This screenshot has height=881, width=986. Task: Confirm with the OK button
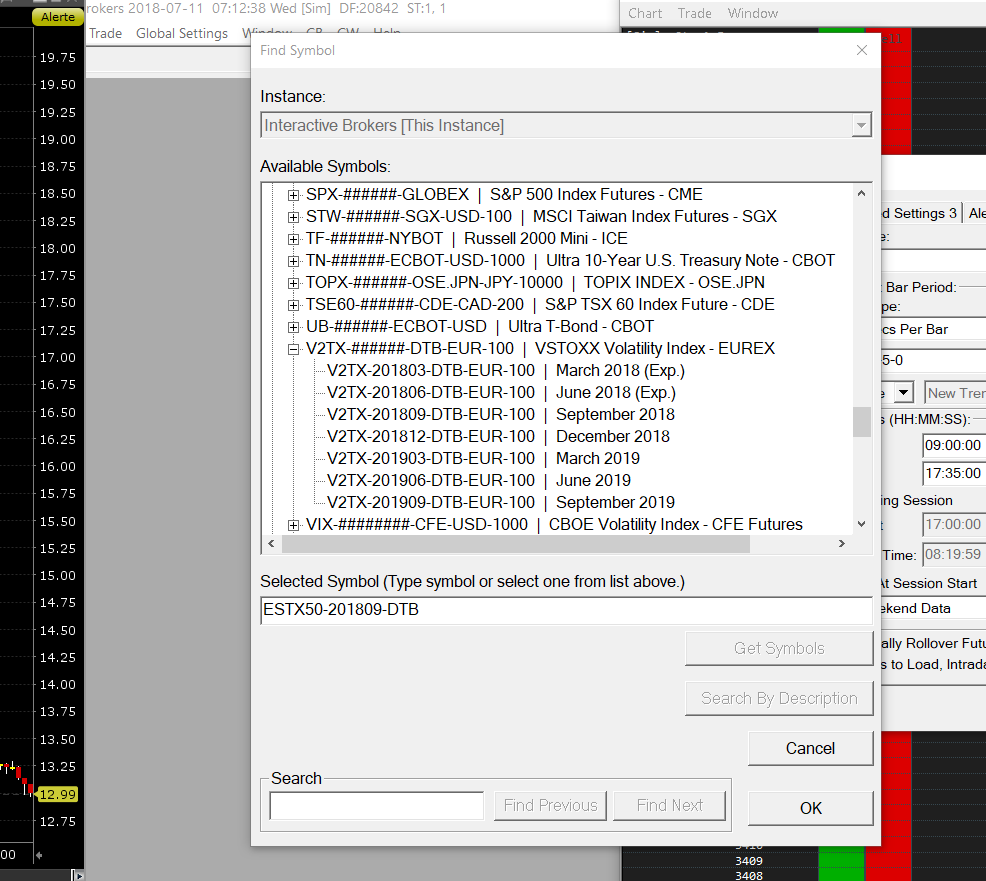coord(811,808)
